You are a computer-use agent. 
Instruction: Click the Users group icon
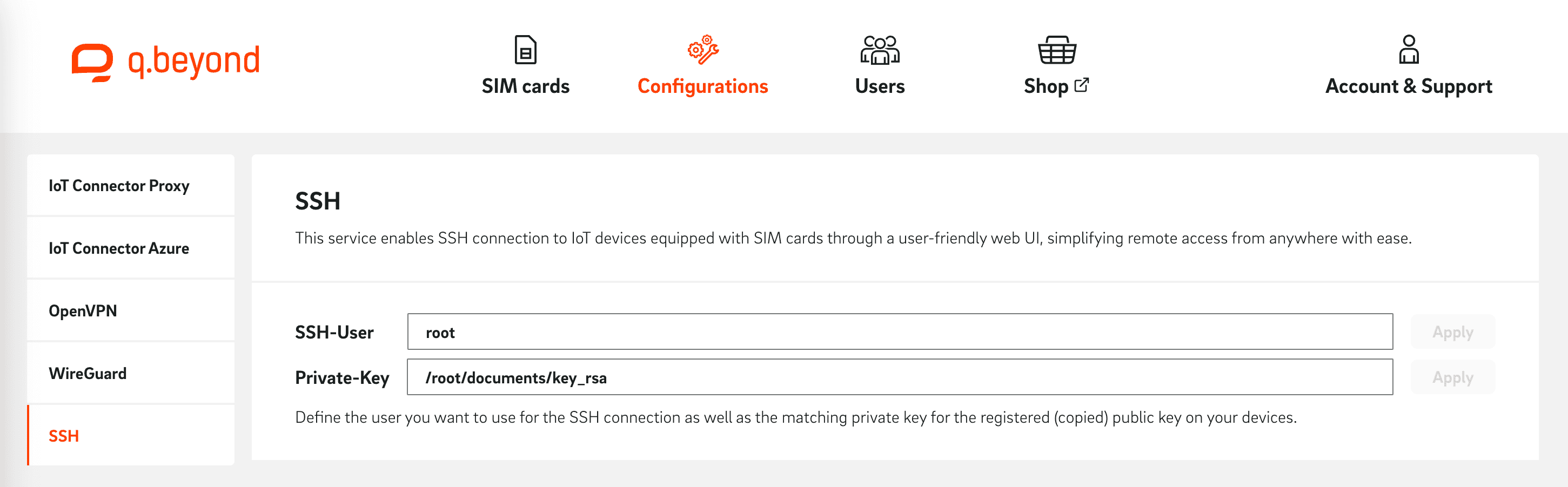point(880,50)
